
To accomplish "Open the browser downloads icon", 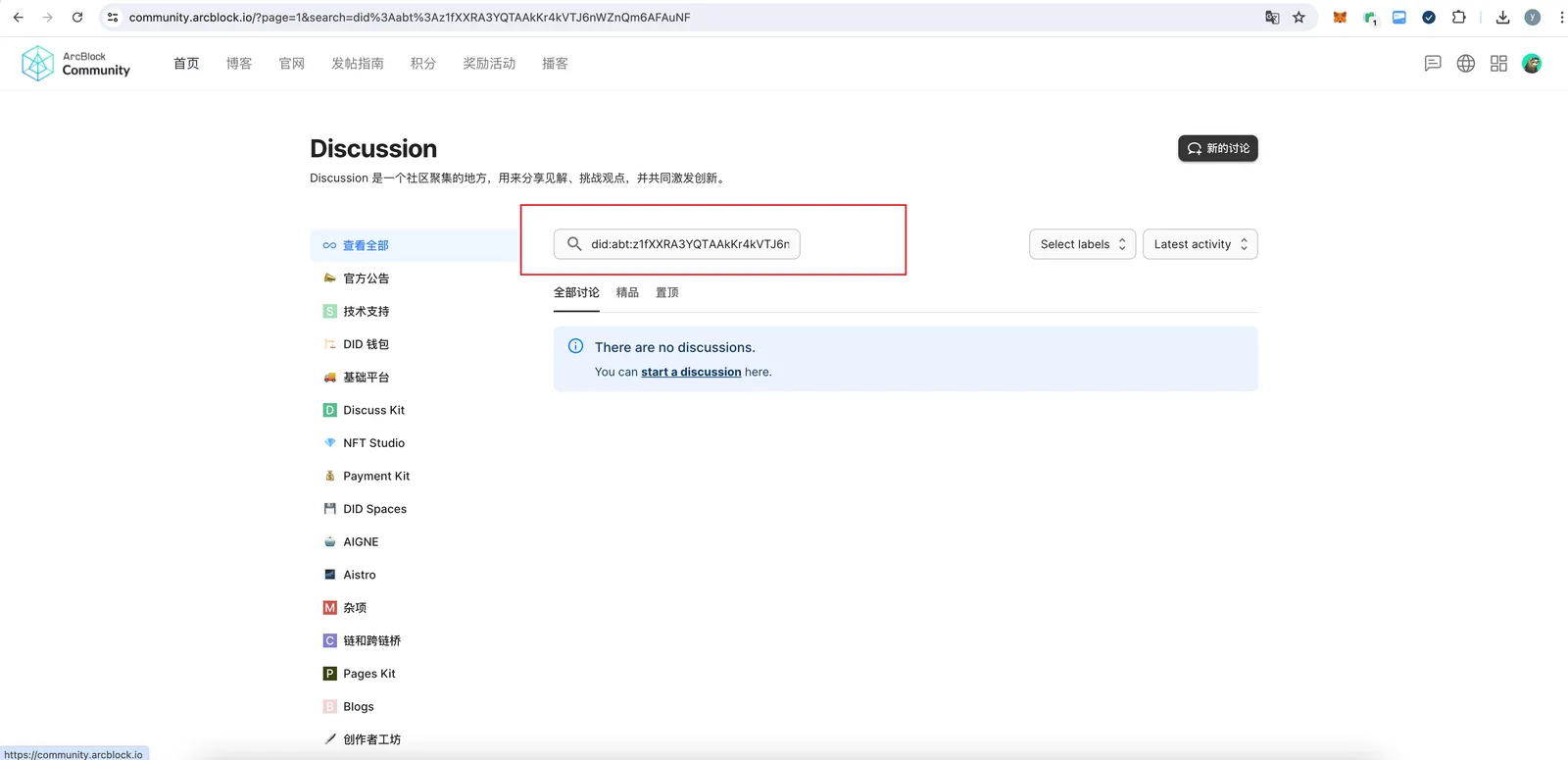I will (x=1502, y=18).
